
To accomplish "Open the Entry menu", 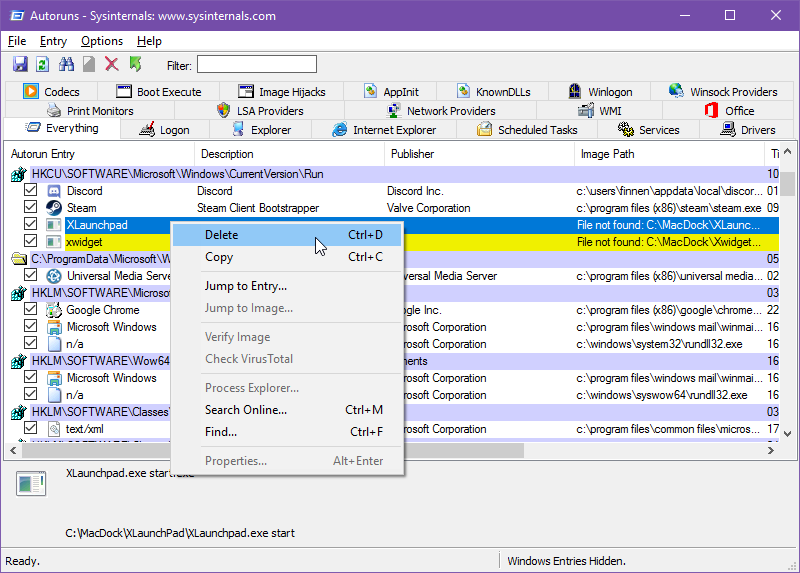I will pos(53,41).
